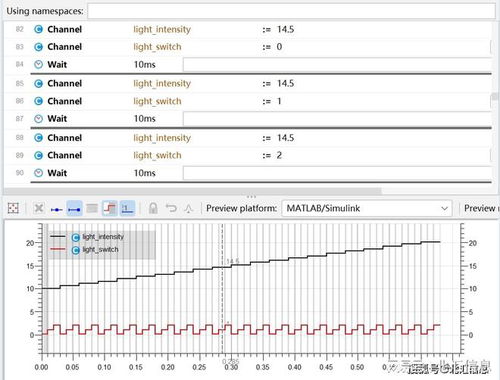Expand the Preview platform dropdown chevron
This screenshot has height=380, width=500.
pos(444,208)
